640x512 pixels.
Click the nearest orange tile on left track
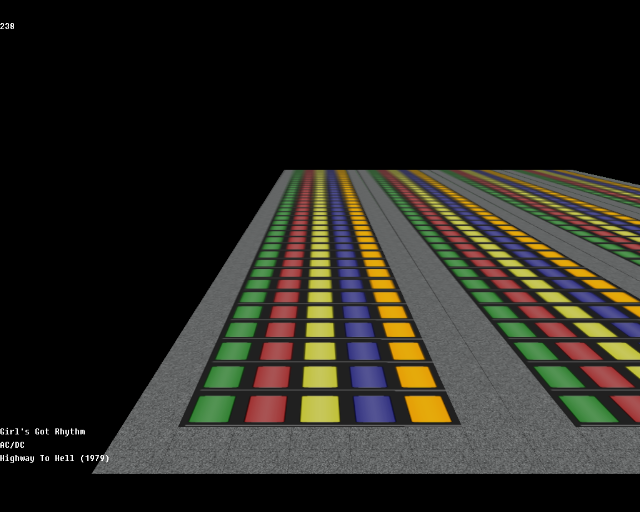[x=428, y=409]
